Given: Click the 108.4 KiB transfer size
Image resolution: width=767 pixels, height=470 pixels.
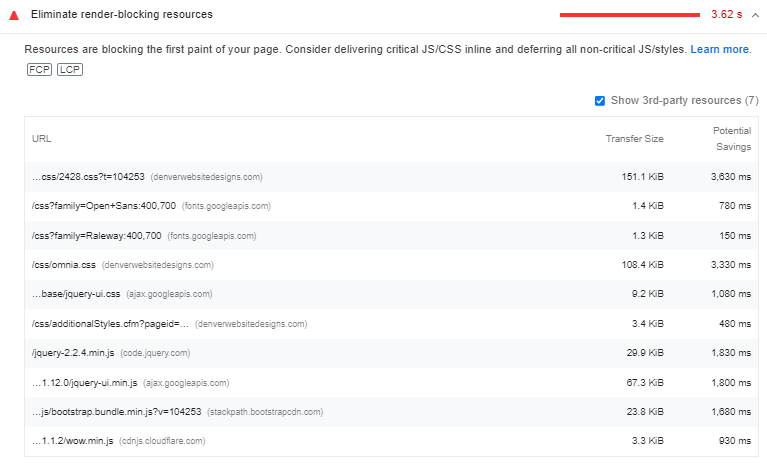Looking at the screenshot, I should [642, 265].
